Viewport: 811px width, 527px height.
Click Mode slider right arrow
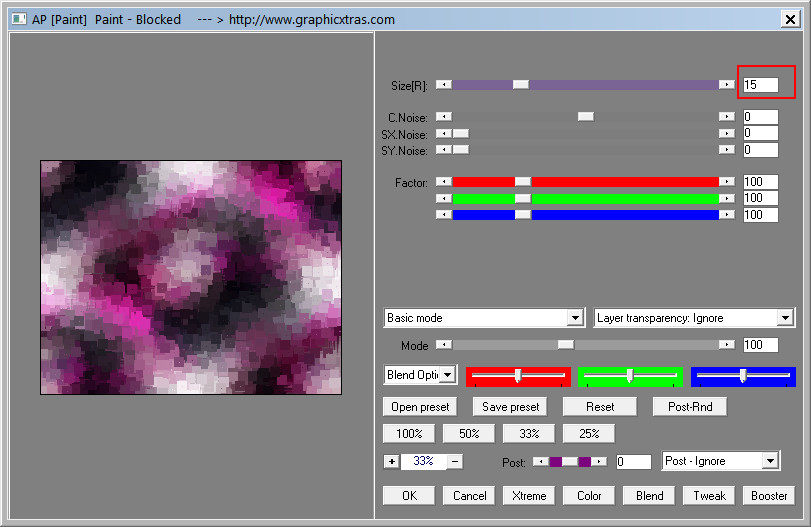pos(726,344)
